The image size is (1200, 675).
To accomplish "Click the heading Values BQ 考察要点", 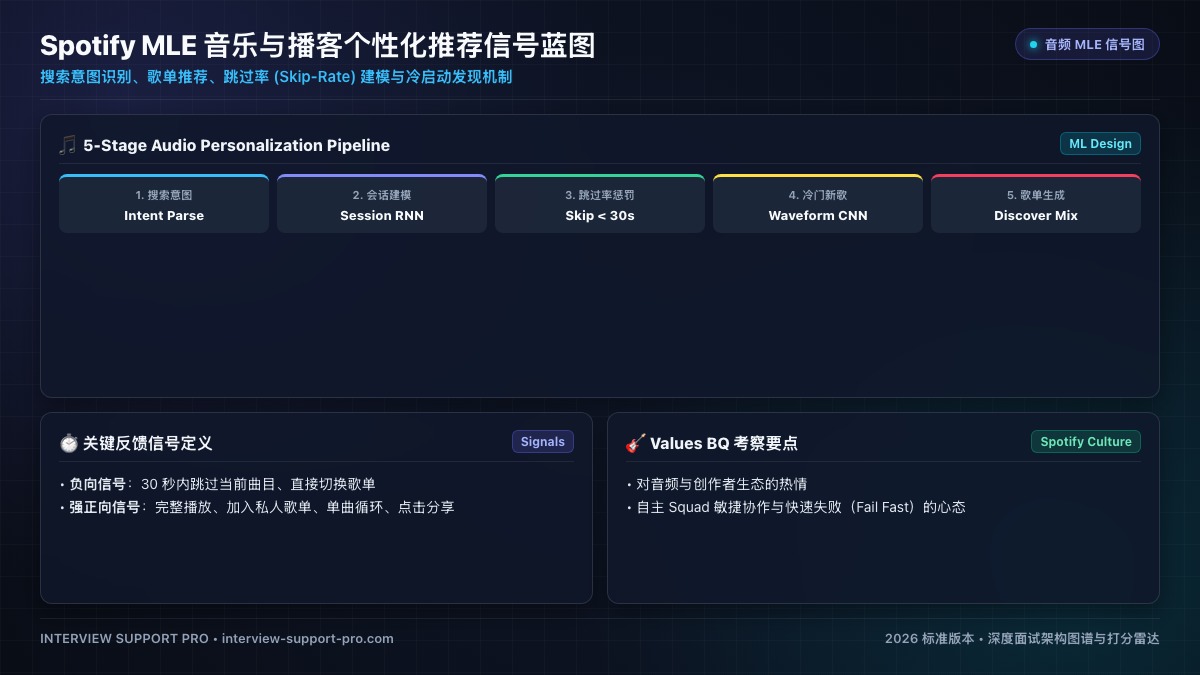I will tap(724, 443).
